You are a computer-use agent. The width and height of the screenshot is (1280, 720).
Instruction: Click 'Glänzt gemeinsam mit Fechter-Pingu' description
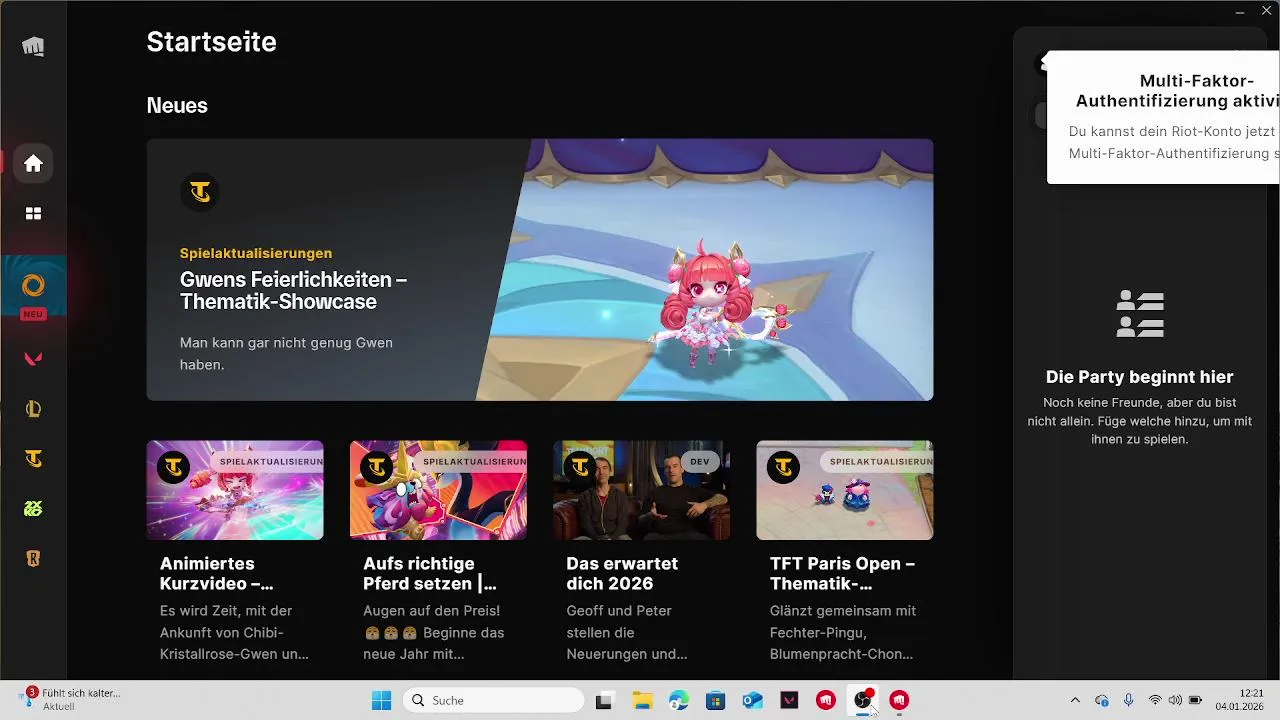pos(843,632)
